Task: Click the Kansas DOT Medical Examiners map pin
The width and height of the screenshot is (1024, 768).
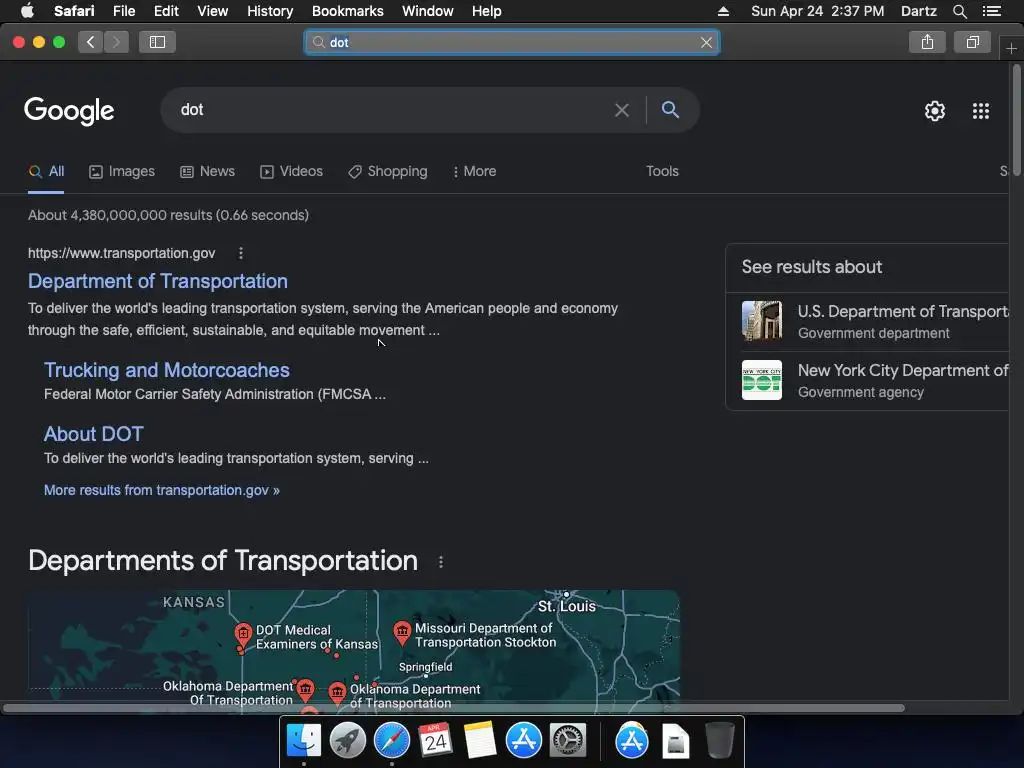Action: pyautogui.click(x=243, y=633)
